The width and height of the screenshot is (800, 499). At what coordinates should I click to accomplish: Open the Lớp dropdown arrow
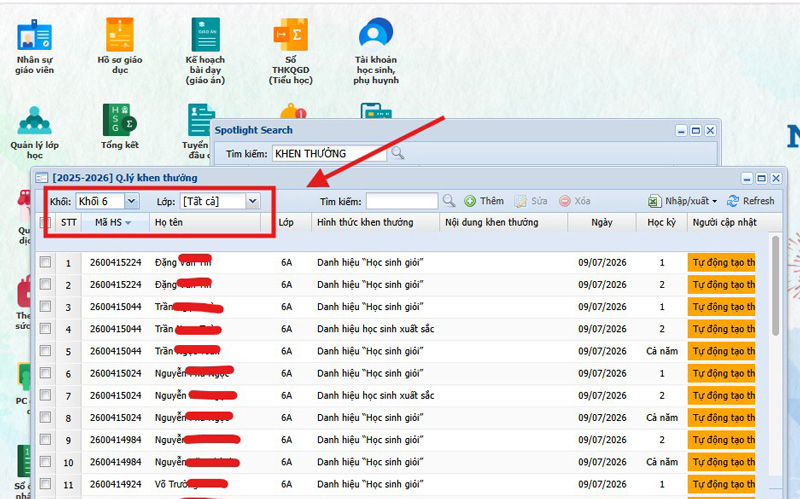click(x=253, y=201)
